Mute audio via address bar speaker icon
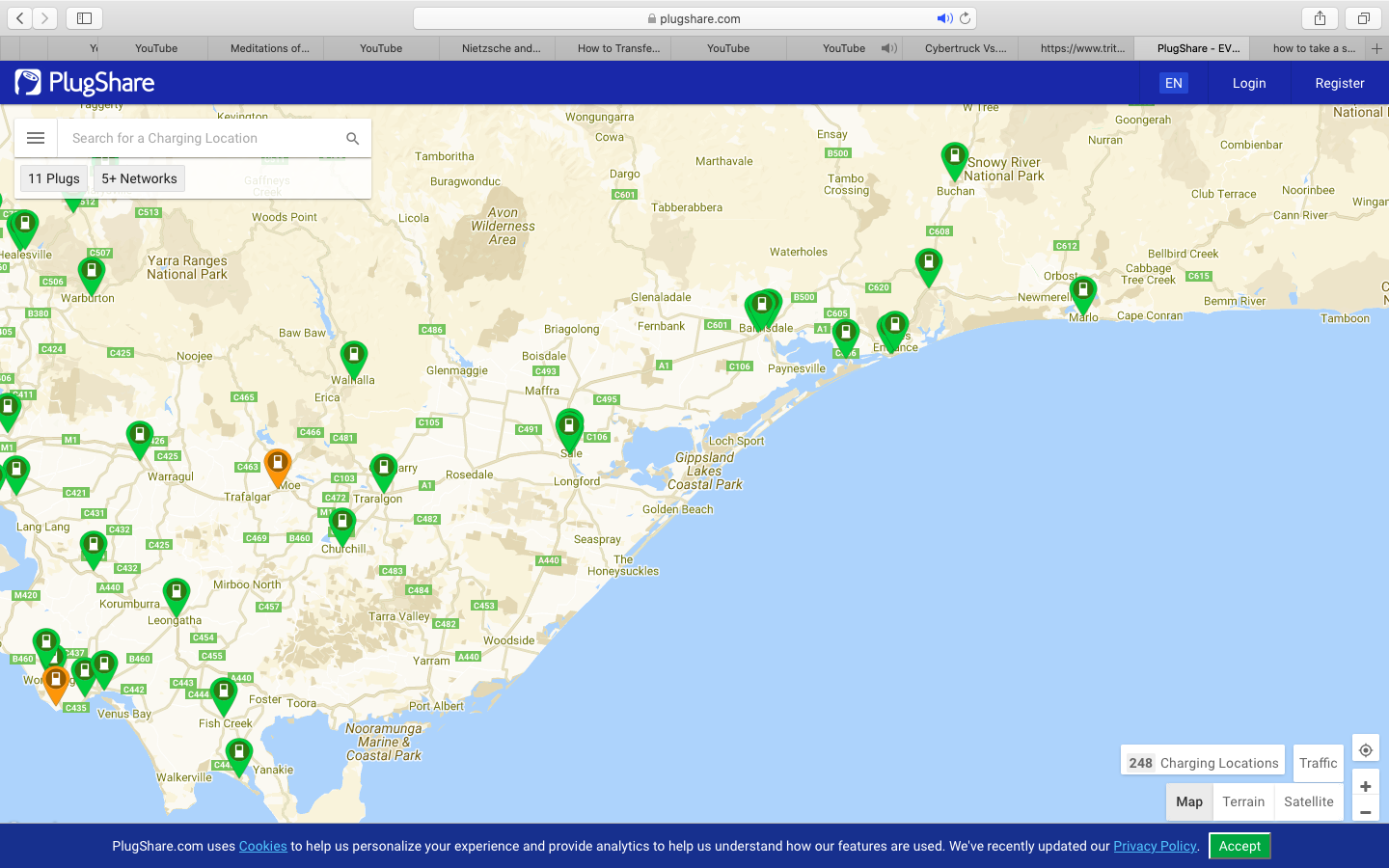The width and height of the screenshot is (1389, 868). pos(943,18)
